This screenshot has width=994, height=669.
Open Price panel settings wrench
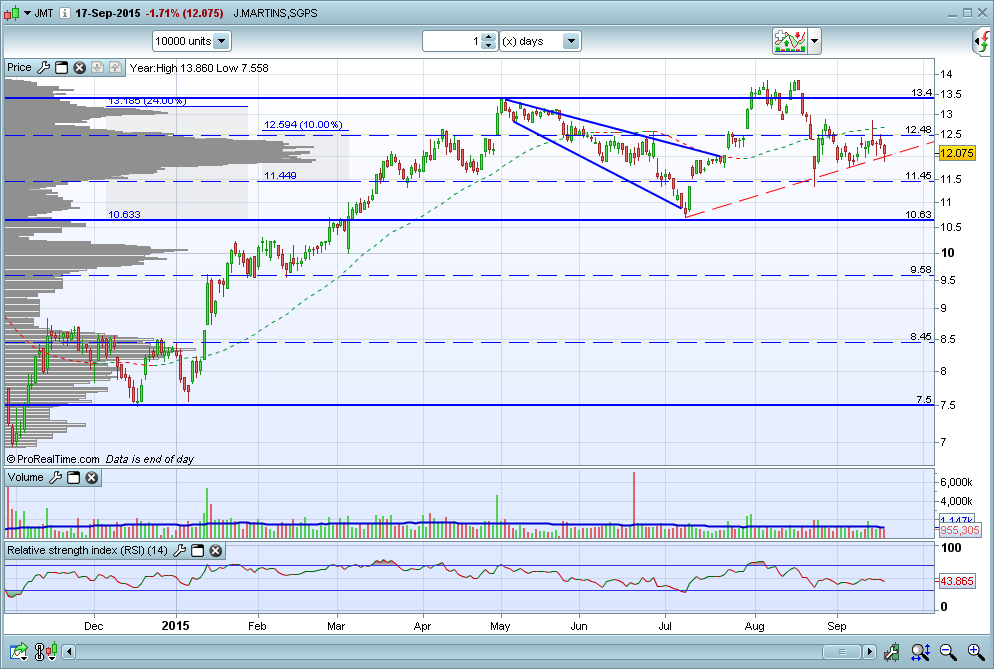click(x=43, y=67)
